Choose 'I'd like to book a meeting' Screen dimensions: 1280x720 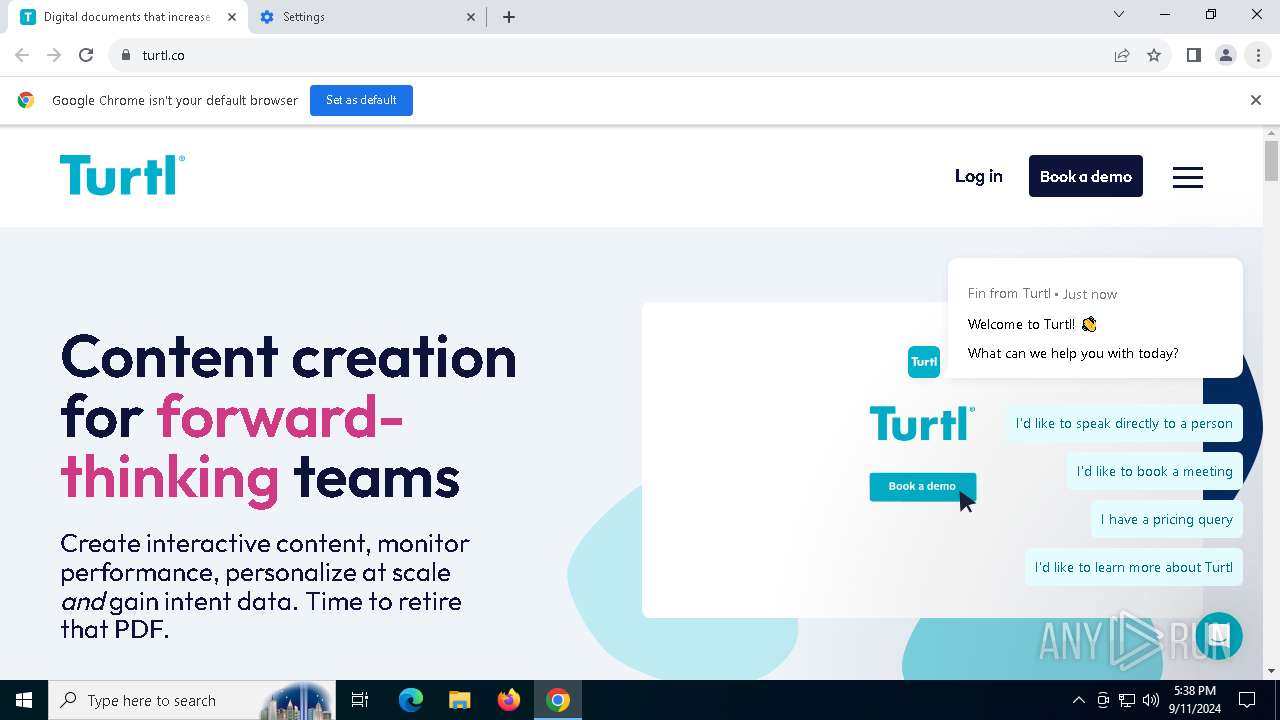(1155, 471)
